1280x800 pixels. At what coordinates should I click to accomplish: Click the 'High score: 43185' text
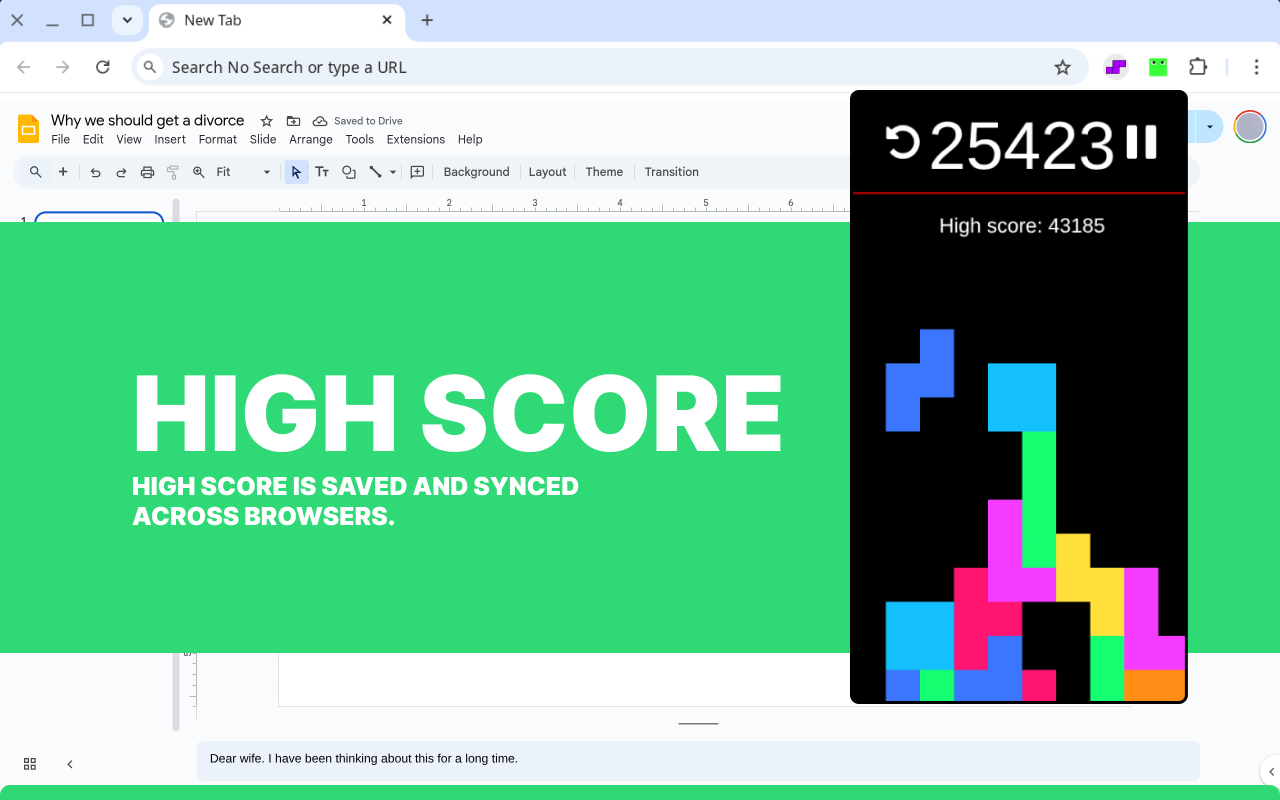[x=1022, y=226]
